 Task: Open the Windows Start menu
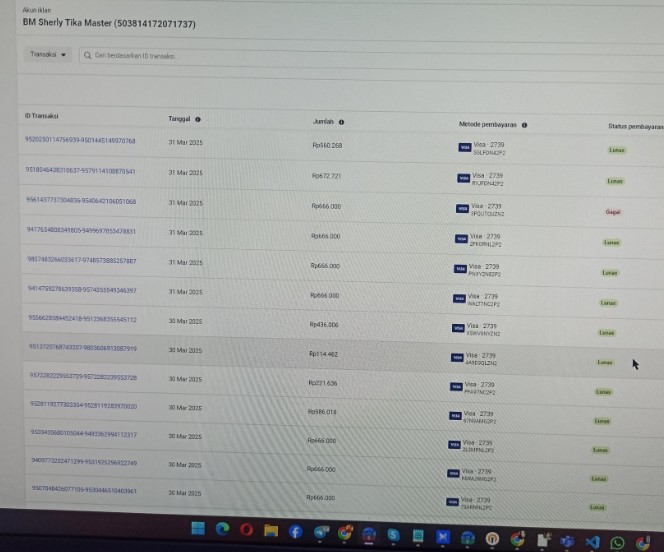(197, 529)
